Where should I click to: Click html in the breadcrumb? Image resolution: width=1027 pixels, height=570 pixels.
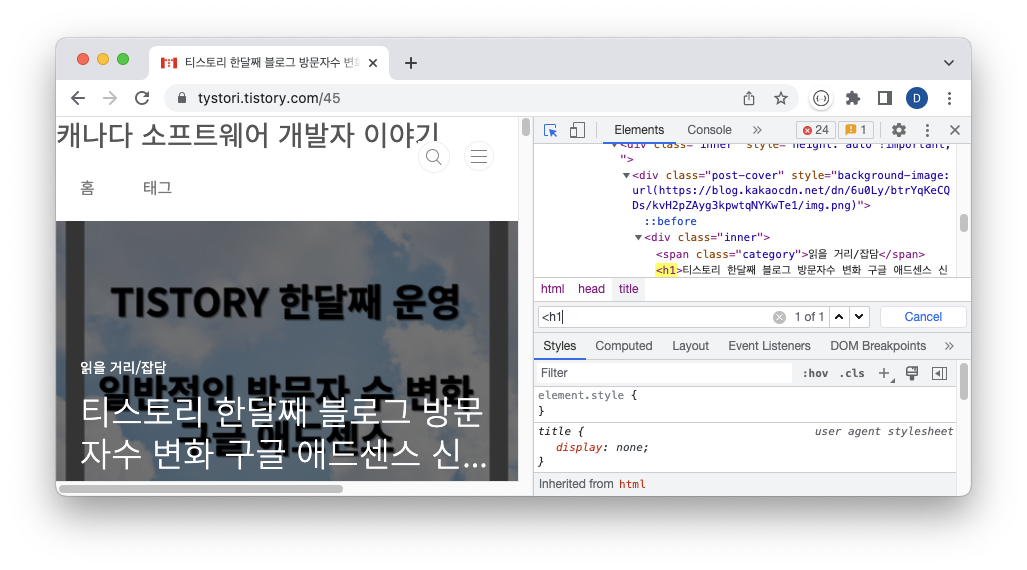pyautogui.click(x=552, y=289)
